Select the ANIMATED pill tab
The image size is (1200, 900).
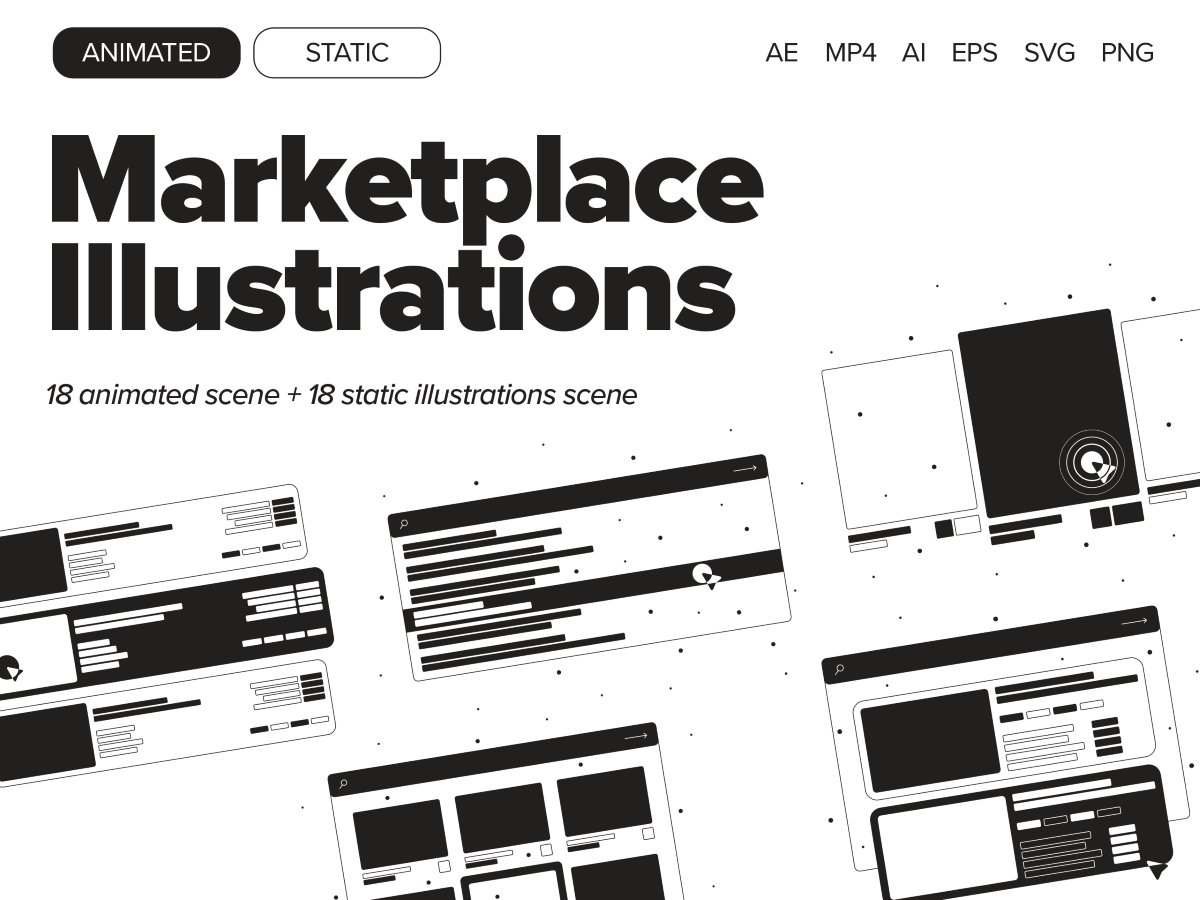click(146, 53)
